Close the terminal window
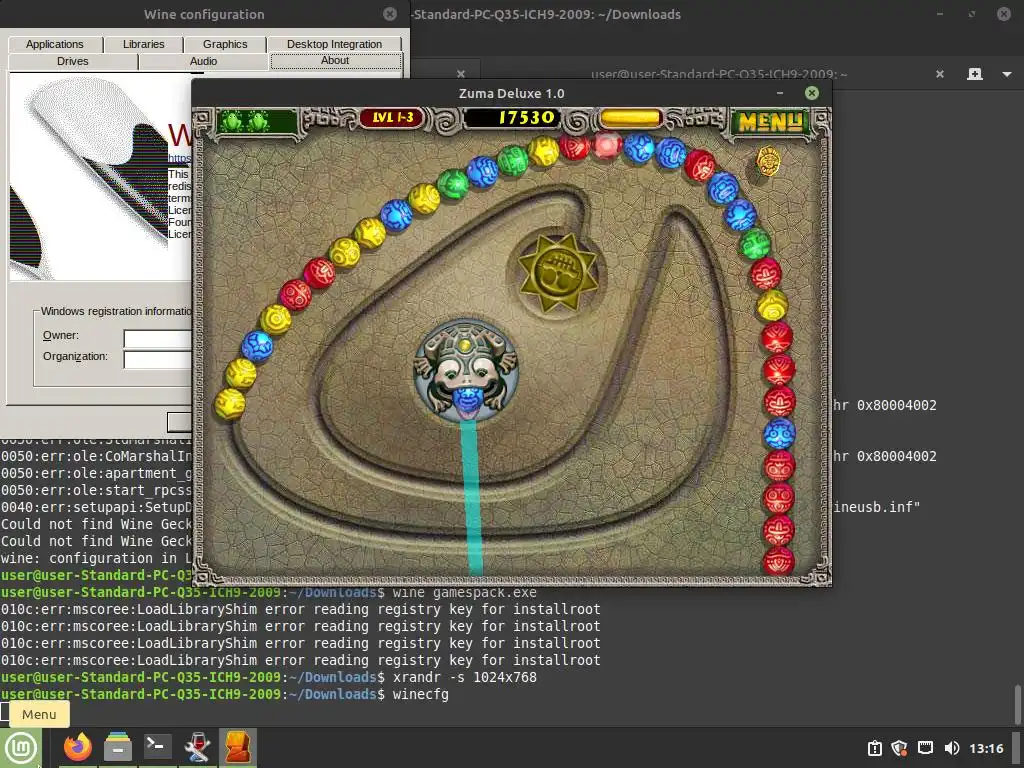The image size is (1024, 768). (1004, 14)
